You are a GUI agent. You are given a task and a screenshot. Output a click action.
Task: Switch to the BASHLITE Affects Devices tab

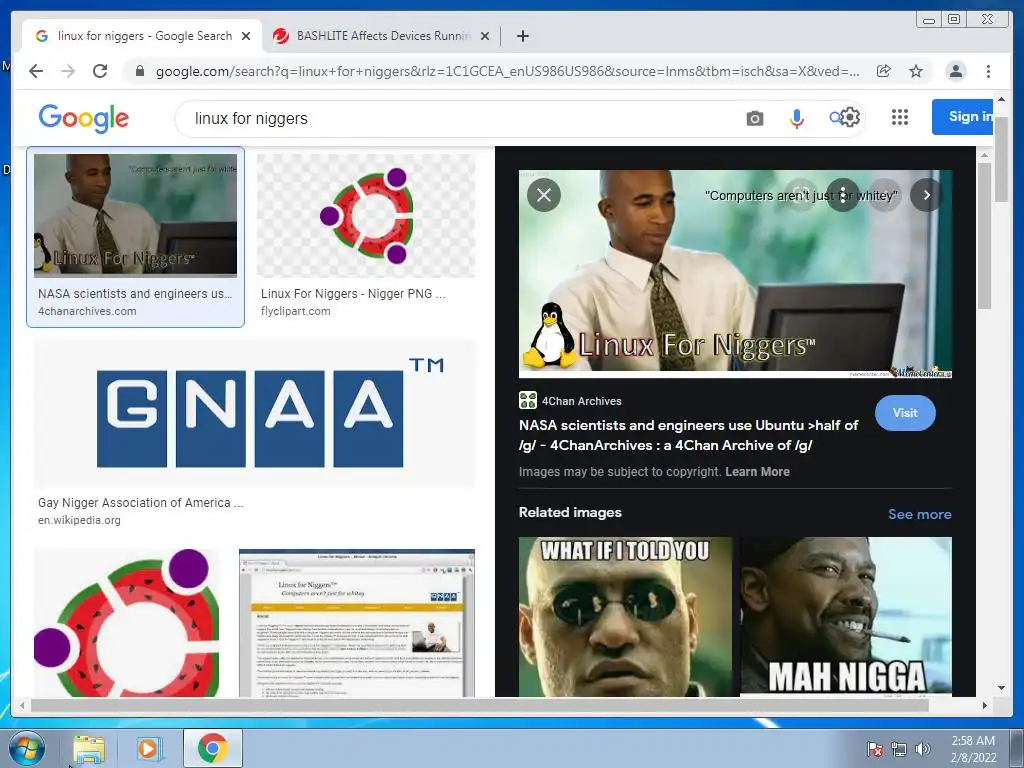click(381, 36)
